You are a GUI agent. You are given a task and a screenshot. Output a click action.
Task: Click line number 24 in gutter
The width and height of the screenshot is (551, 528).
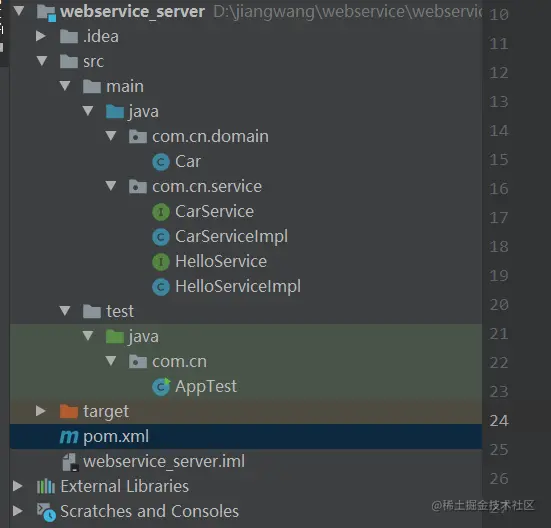click(499, 421)
